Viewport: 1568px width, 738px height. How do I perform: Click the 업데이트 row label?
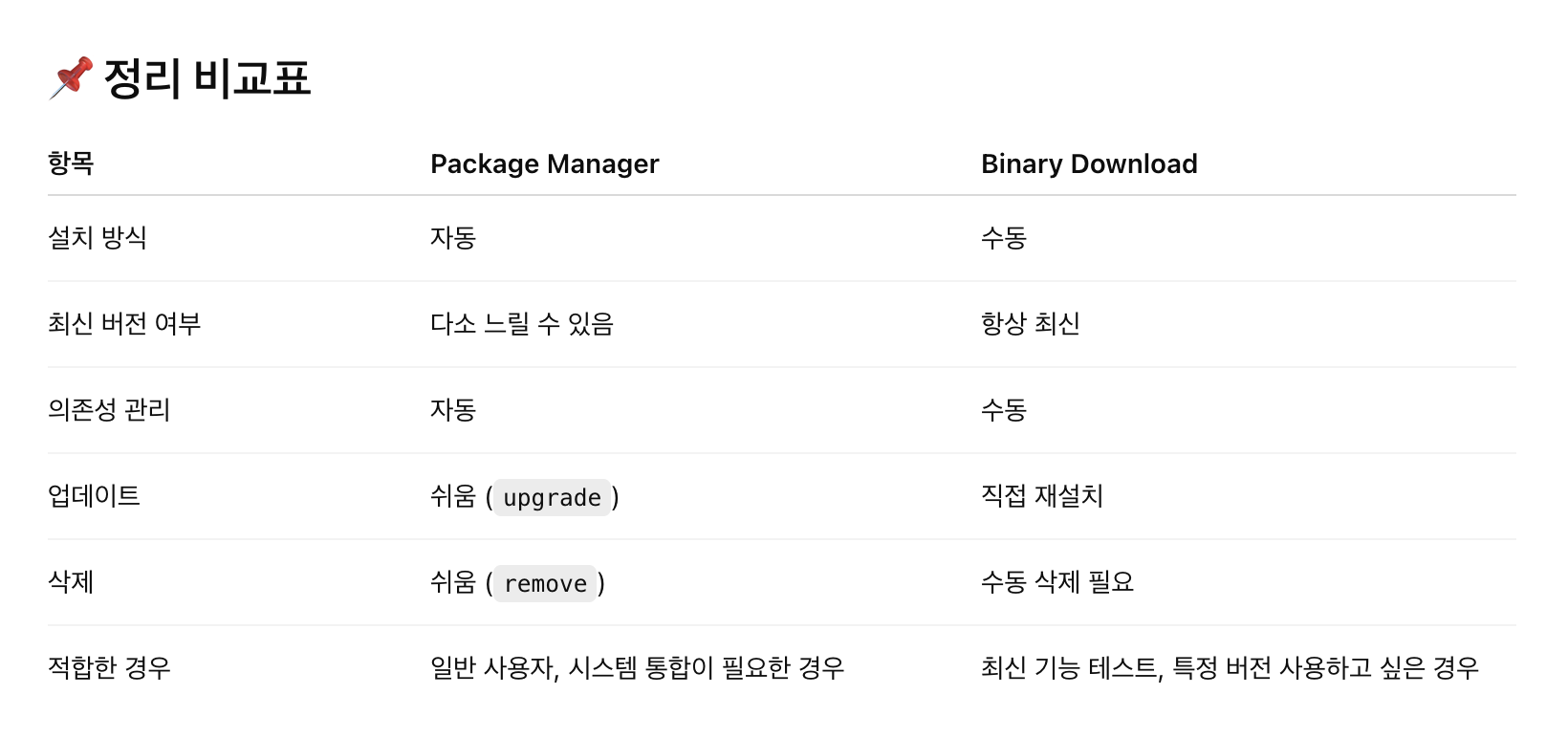94,496
